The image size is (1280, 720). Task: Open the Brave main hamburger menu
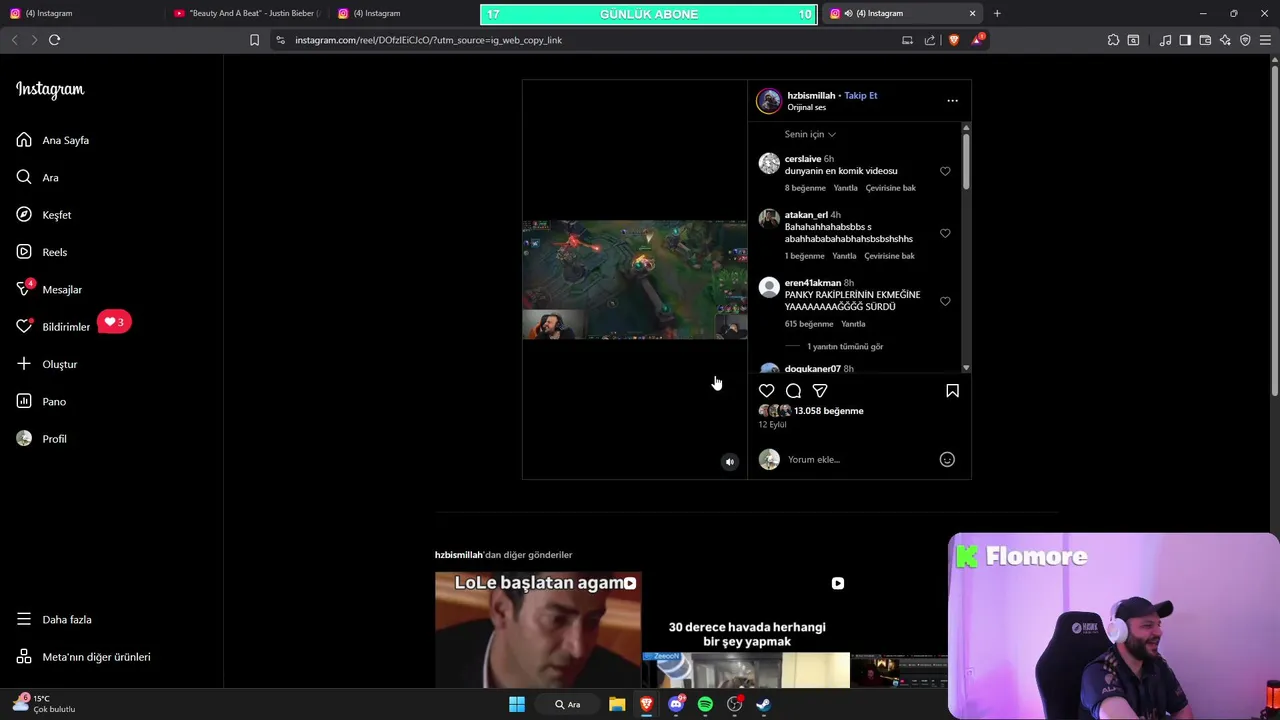point(1265,40)
